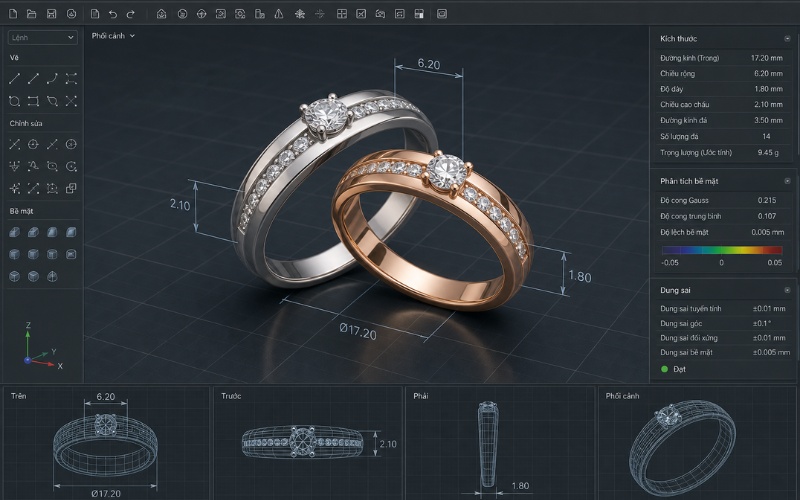Click the 1.80 dimension label in main viewport
This screenshot has width=800, height=500.
click(x=580, y=277)
